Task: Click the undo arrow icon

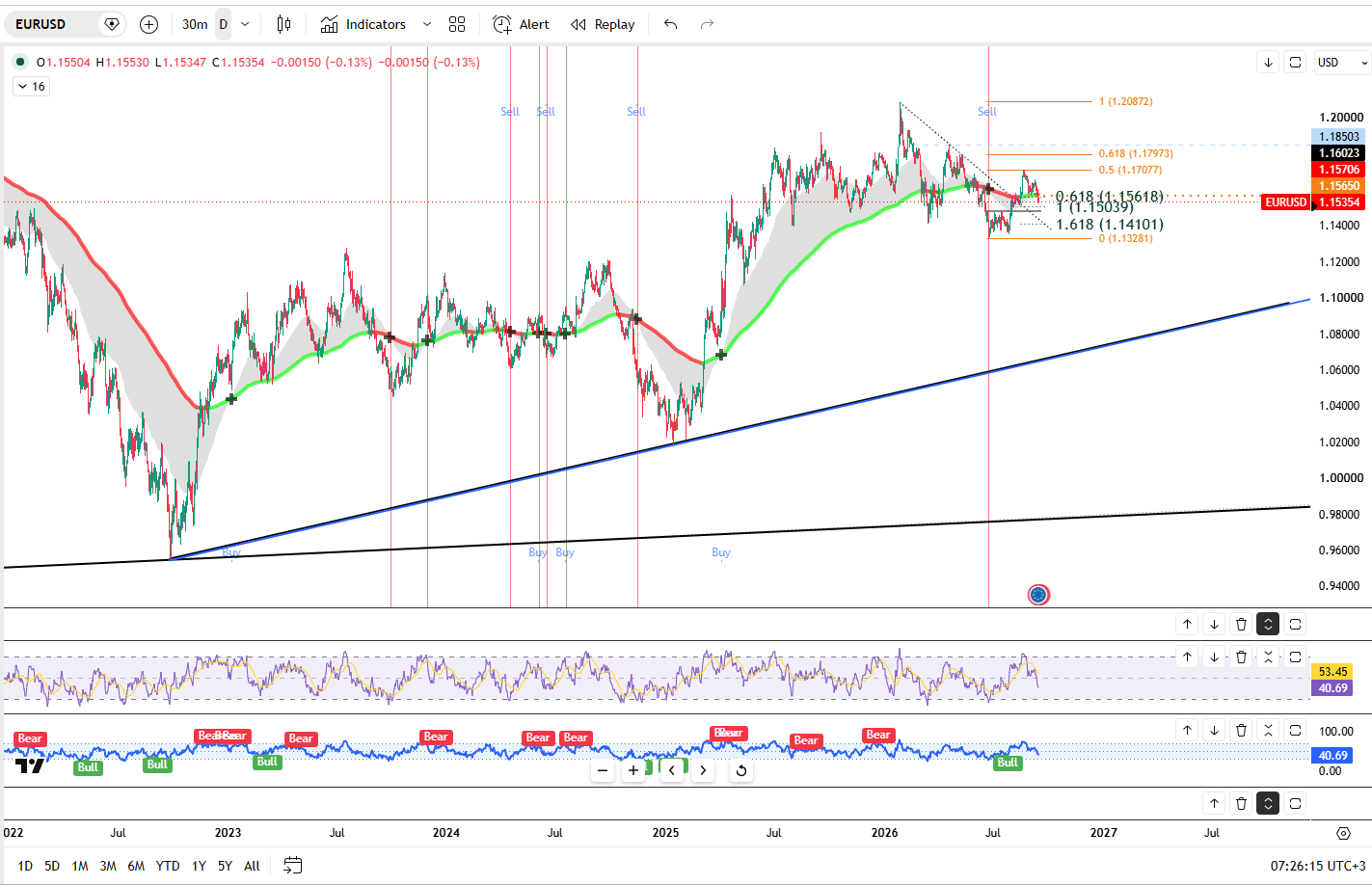Action: pyautogui.click(x=671, y=24)
